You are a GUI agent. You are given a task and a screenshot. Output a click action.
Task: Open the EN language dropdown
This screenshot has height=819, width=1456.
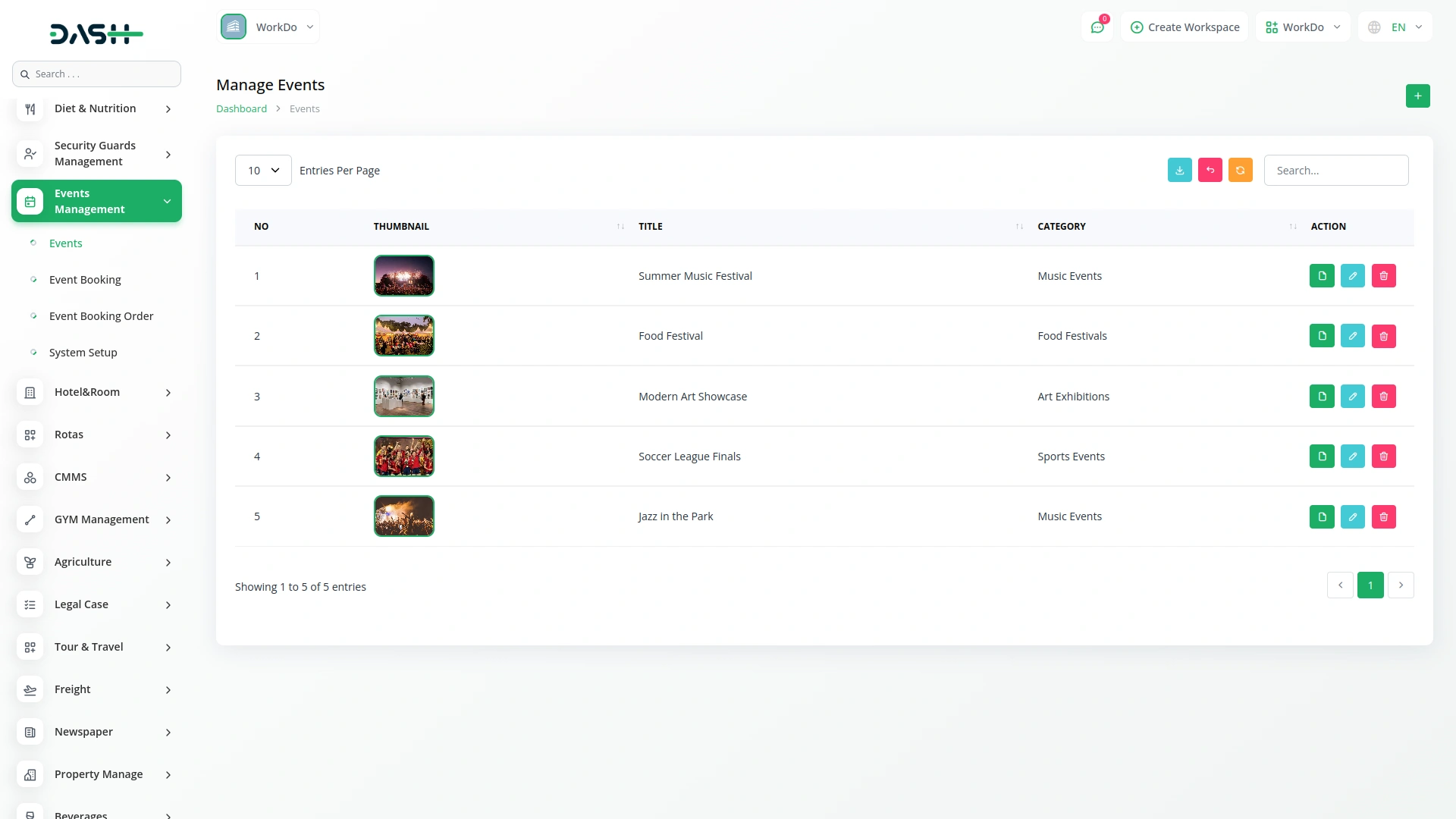(1396, 27)
